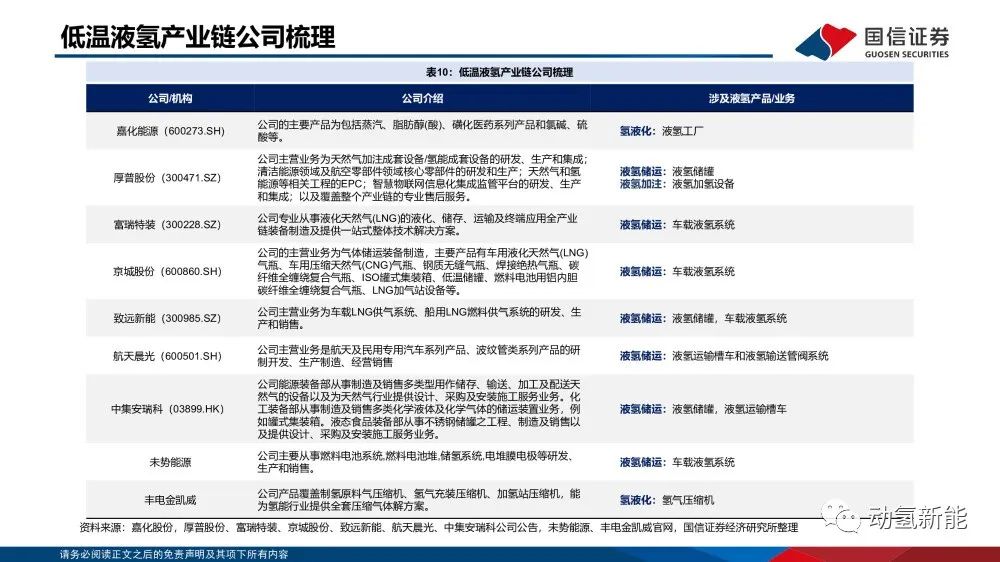
Task: Click 液氢储罐，车载液氢系统 cell for 致远新能
Action: point(703,318)
